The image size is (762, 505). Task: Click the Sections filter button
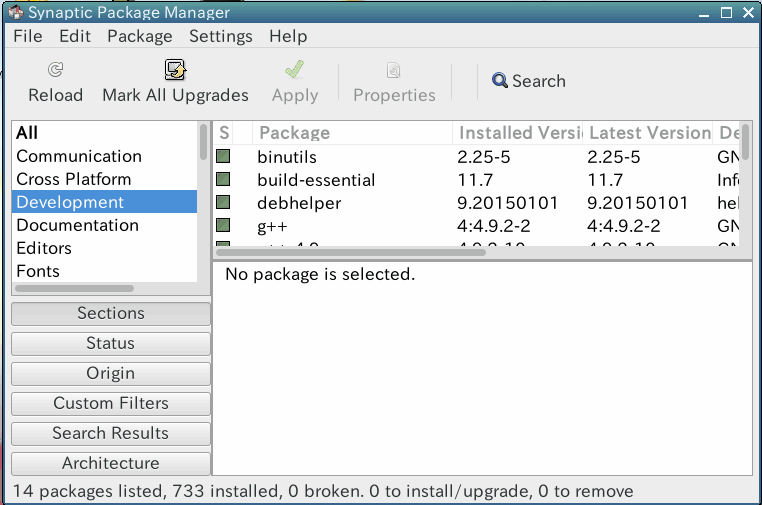click(x=111, y=313)
